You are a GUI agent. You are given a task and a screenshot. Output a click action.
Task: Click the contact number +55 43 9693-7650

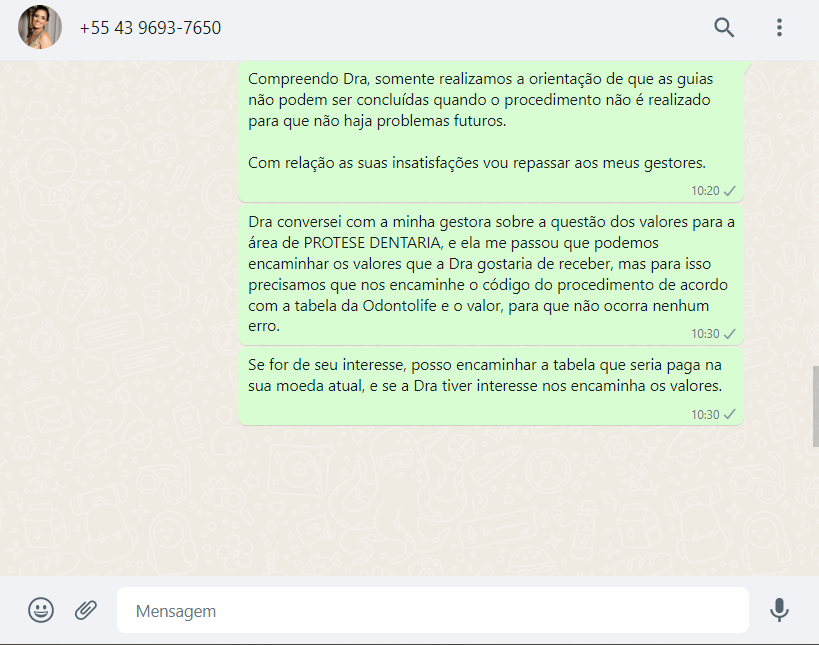[150, 28]
